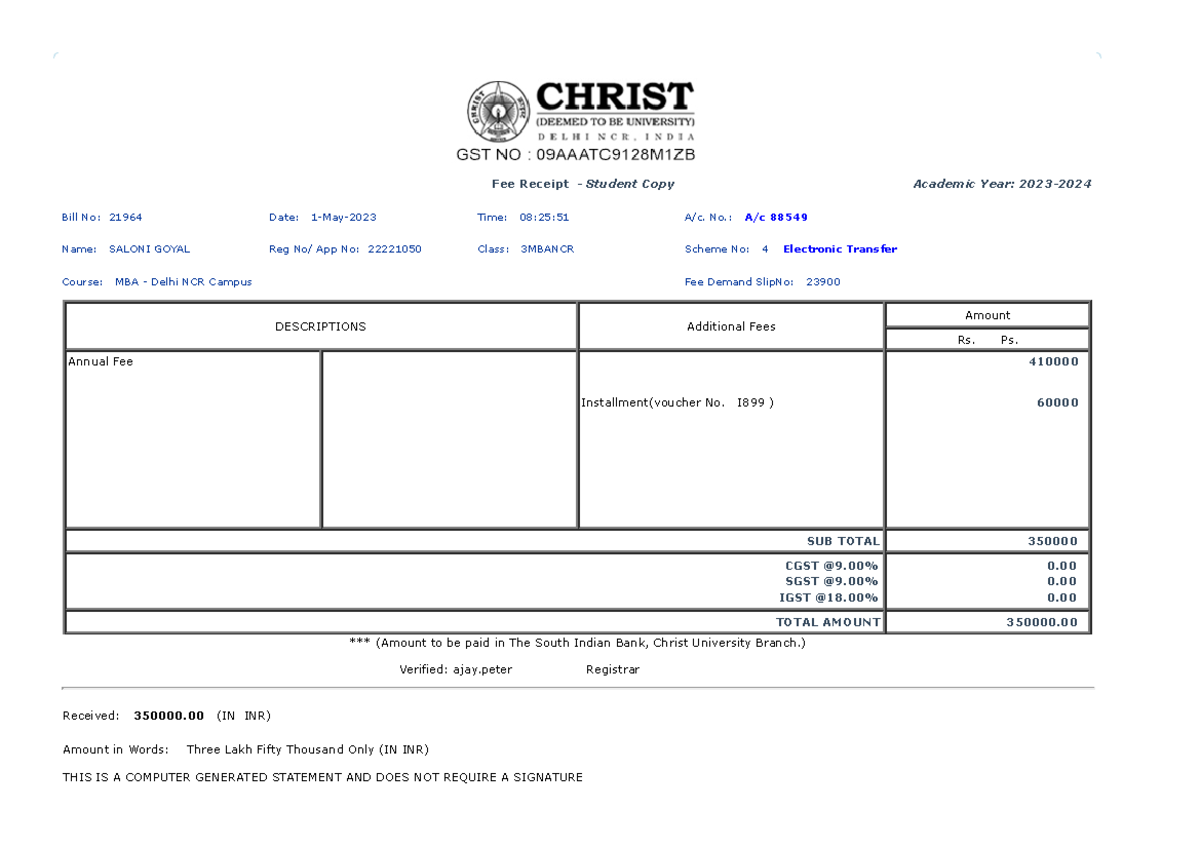Click 'Electronic Transfer' scheme text
This screenshot has height=848, width=1200.
[840, 249]
